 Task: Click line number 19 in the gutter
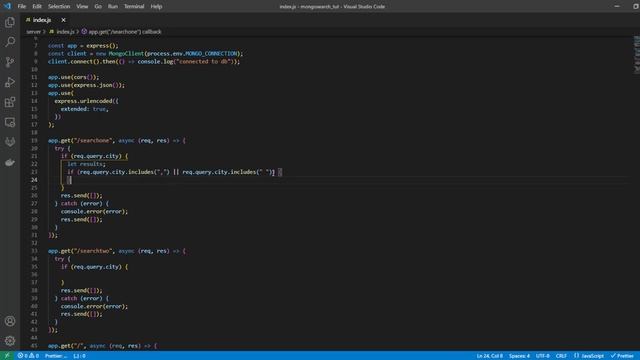pos(34,140)
